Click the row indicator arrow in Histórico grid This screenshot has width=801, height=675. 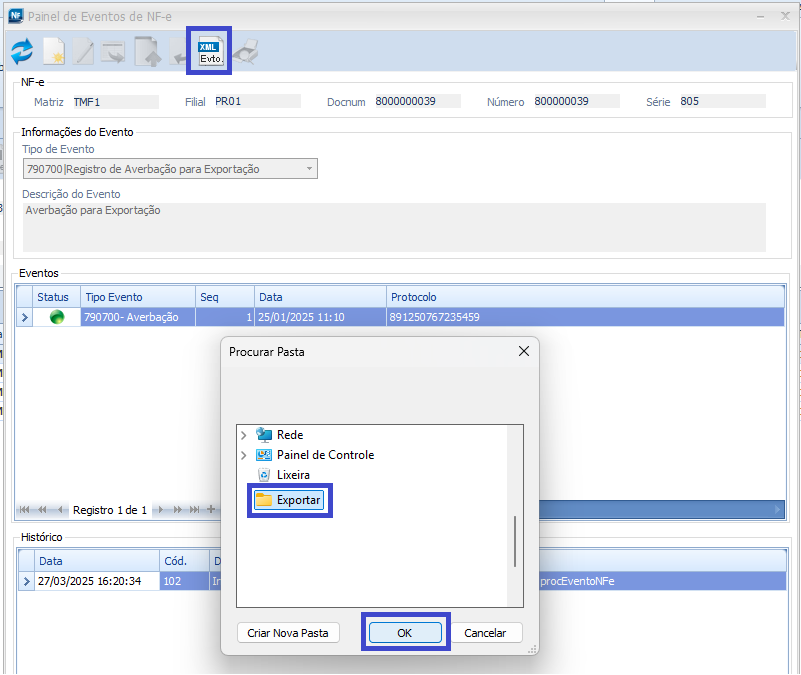click(x=27, y=581)
